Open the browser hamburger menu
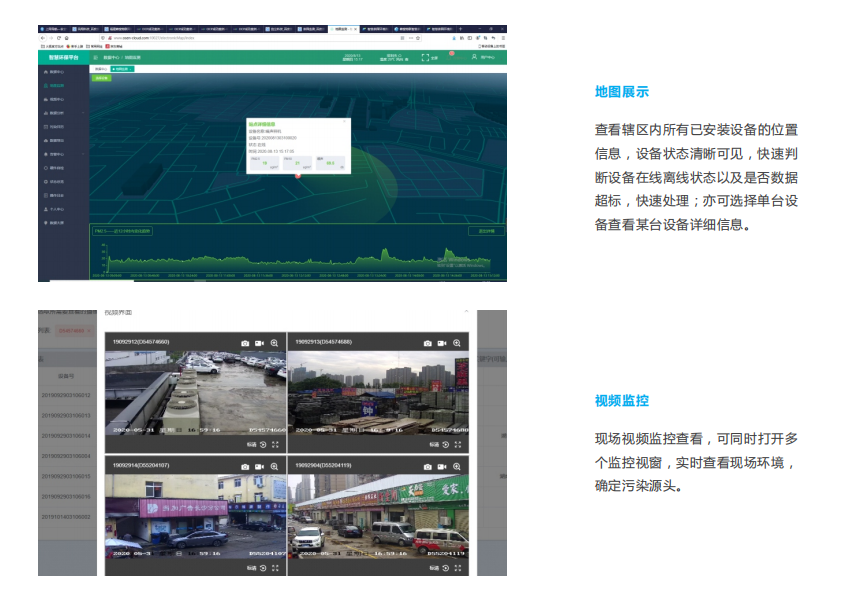 [x=503, y=38]
